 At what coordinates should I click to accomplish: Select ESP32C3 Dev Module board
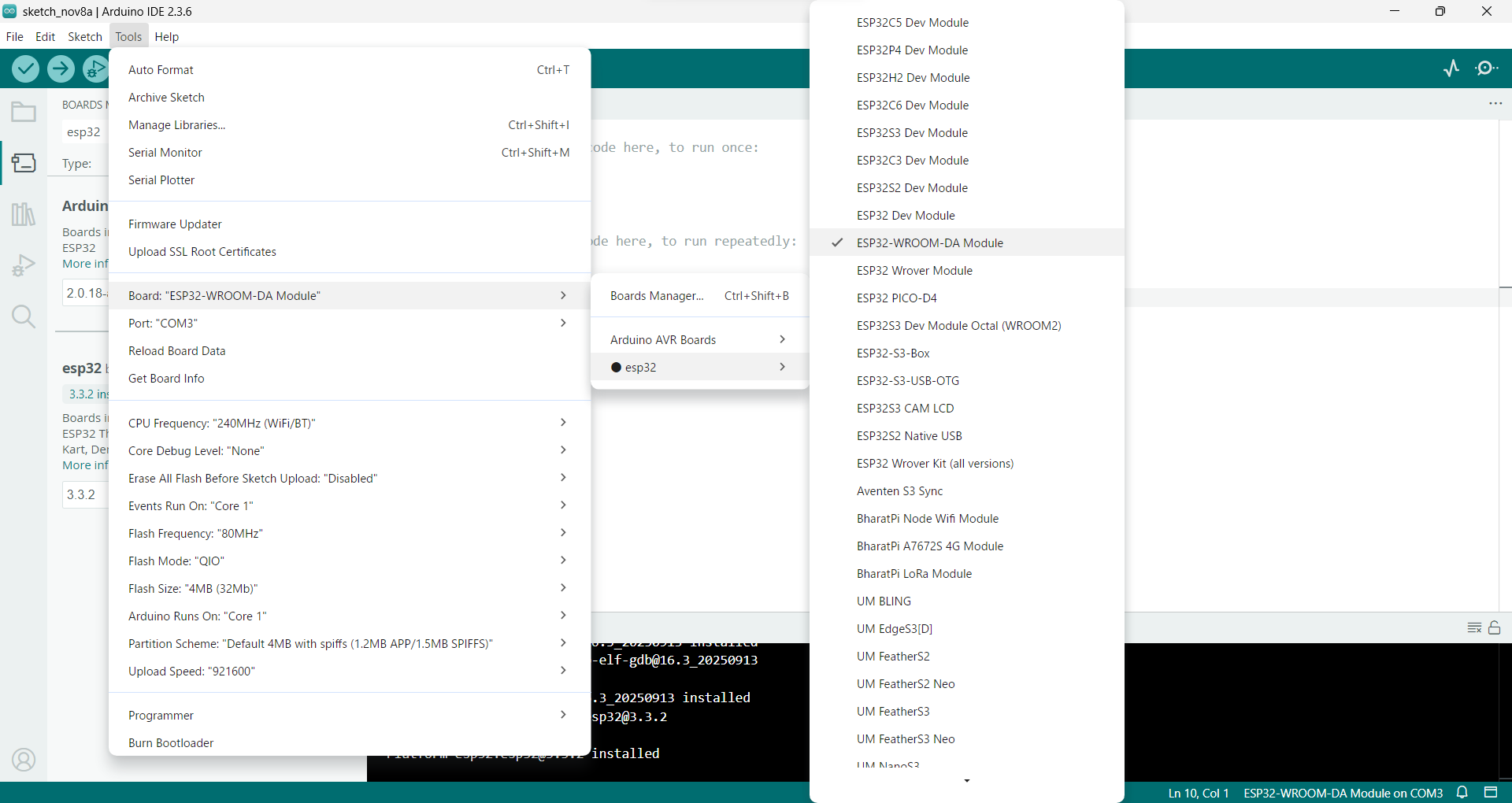click(x=967, y=160)
